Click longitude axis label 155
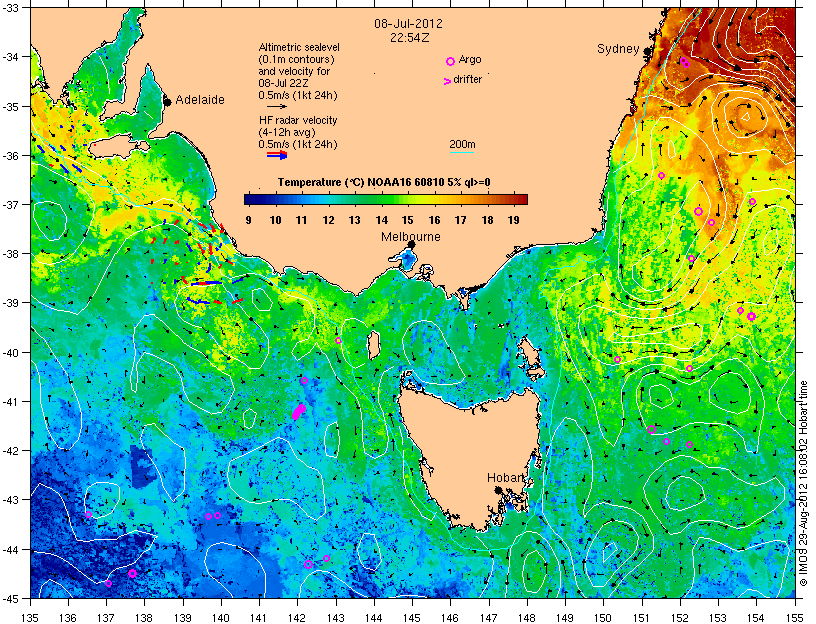Screen dimensions: 816x624 click(795, 618)
